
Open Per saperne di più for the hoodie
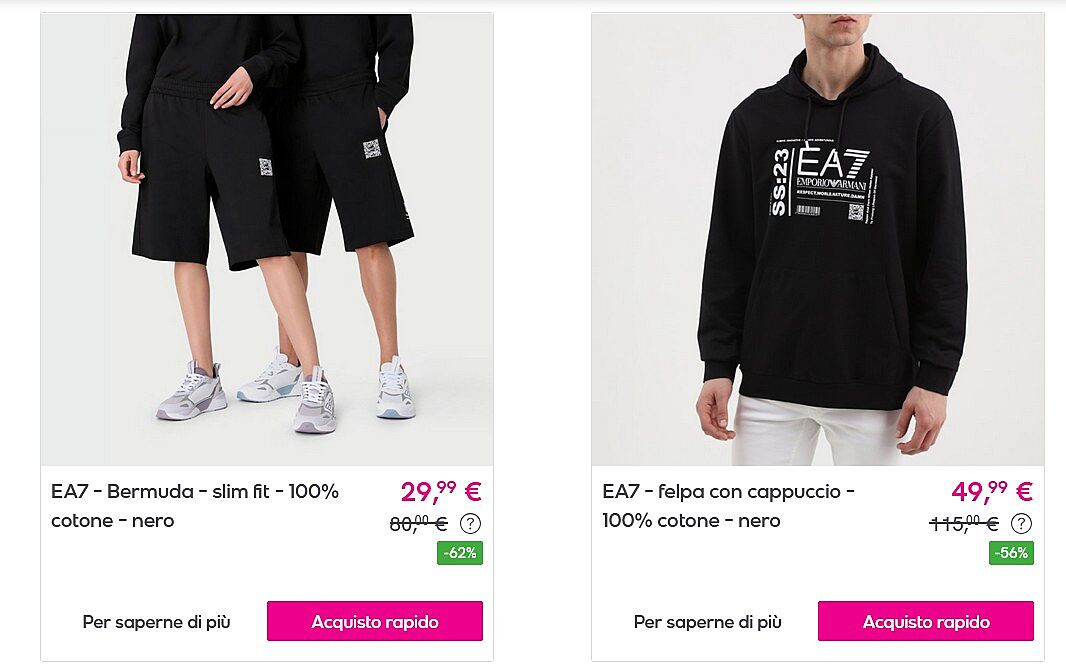(x=708, y=622)
